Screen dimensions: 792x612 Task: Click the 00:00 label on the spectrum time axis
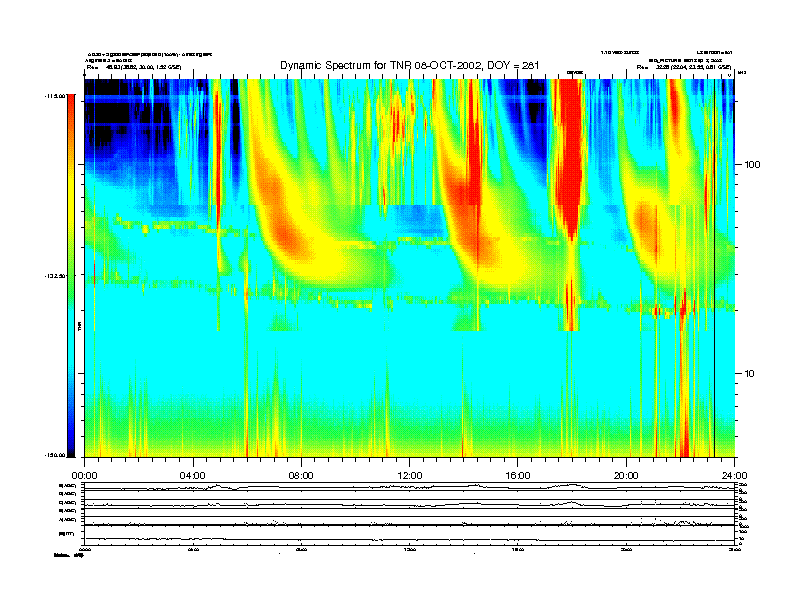[84, 476]
